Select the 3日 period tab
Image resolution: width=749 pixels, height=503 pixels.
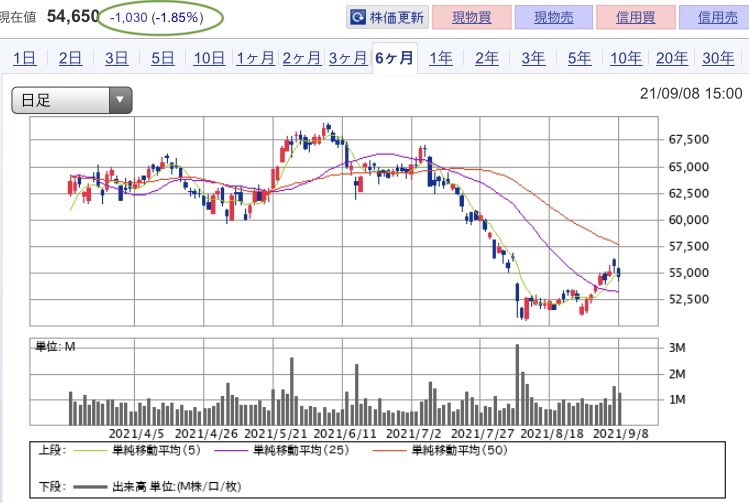pos(117,58)
